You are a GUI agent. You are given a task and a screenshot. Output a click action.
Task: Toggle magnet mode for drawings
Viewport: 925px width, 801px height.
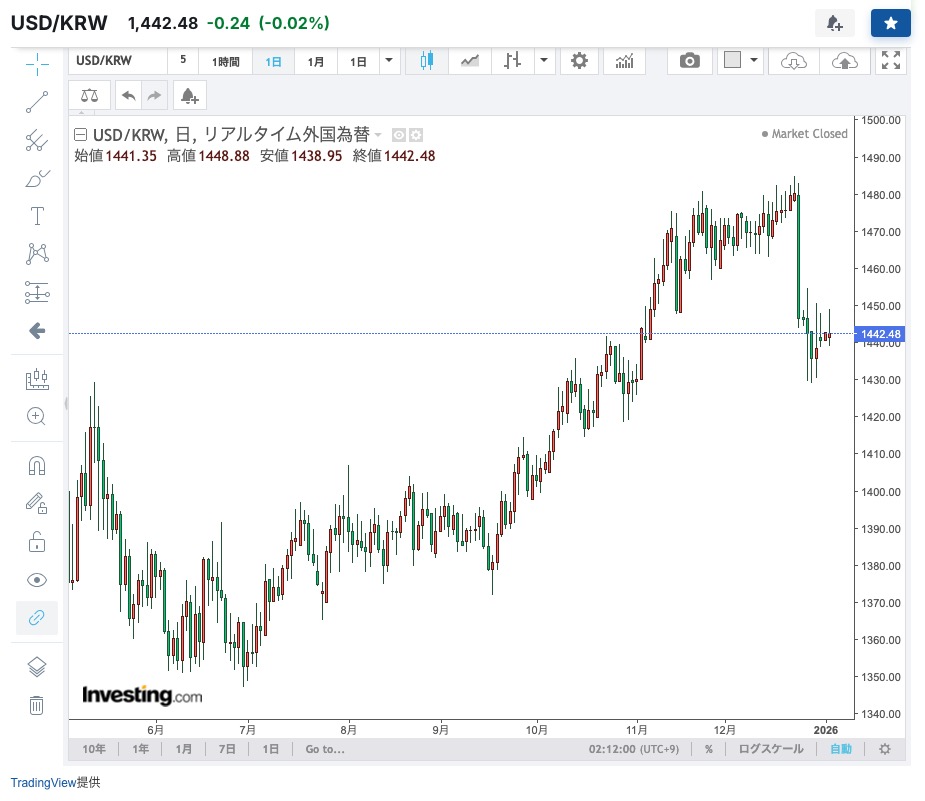pyautogui.click(x=37, y=466)
